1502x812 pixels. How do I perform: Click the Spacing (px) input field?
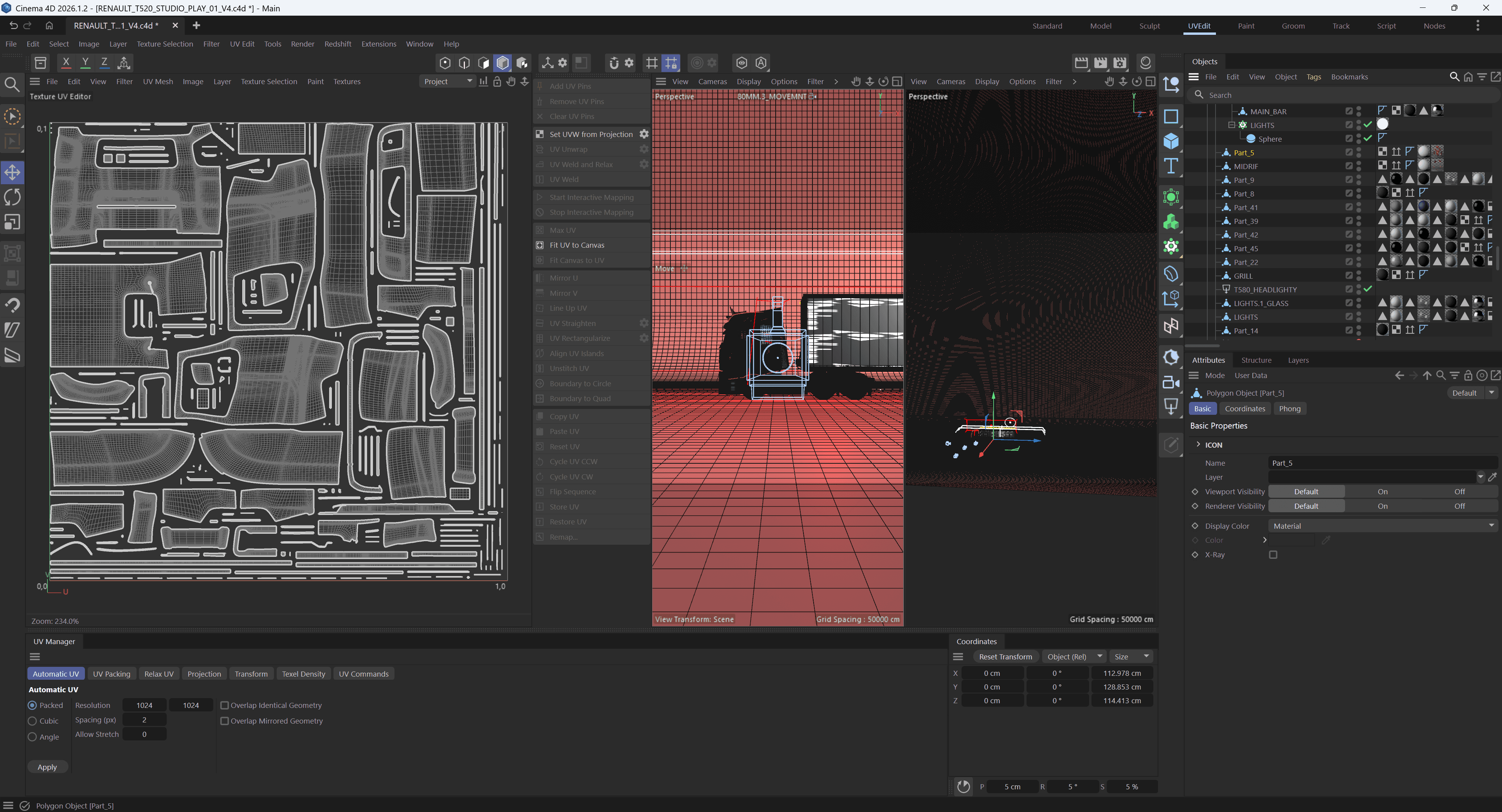click(x=144, y=720)
